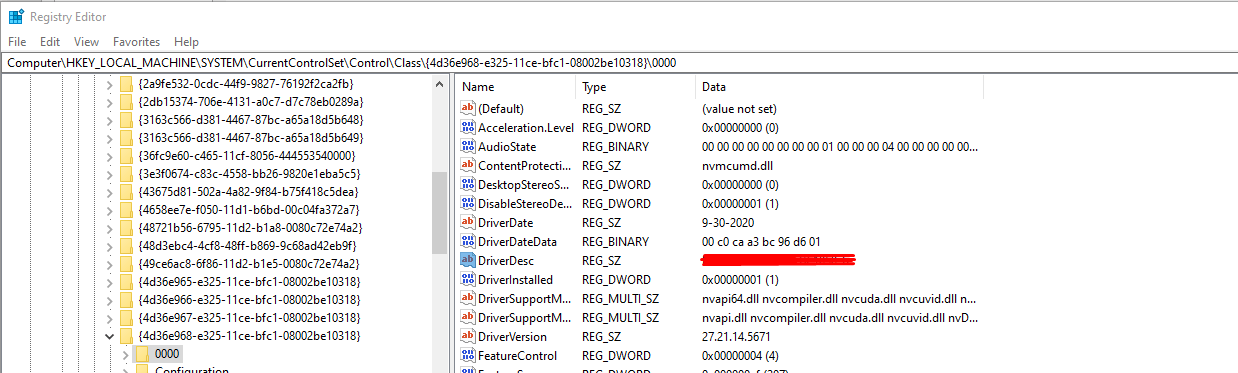This screenshot has height=373, width=1238.
Task: Click folder icon of {48d3ebc4-4cf8-48ff-b869-9c68ad42eb9f}
Action: [x=126, y=245]
